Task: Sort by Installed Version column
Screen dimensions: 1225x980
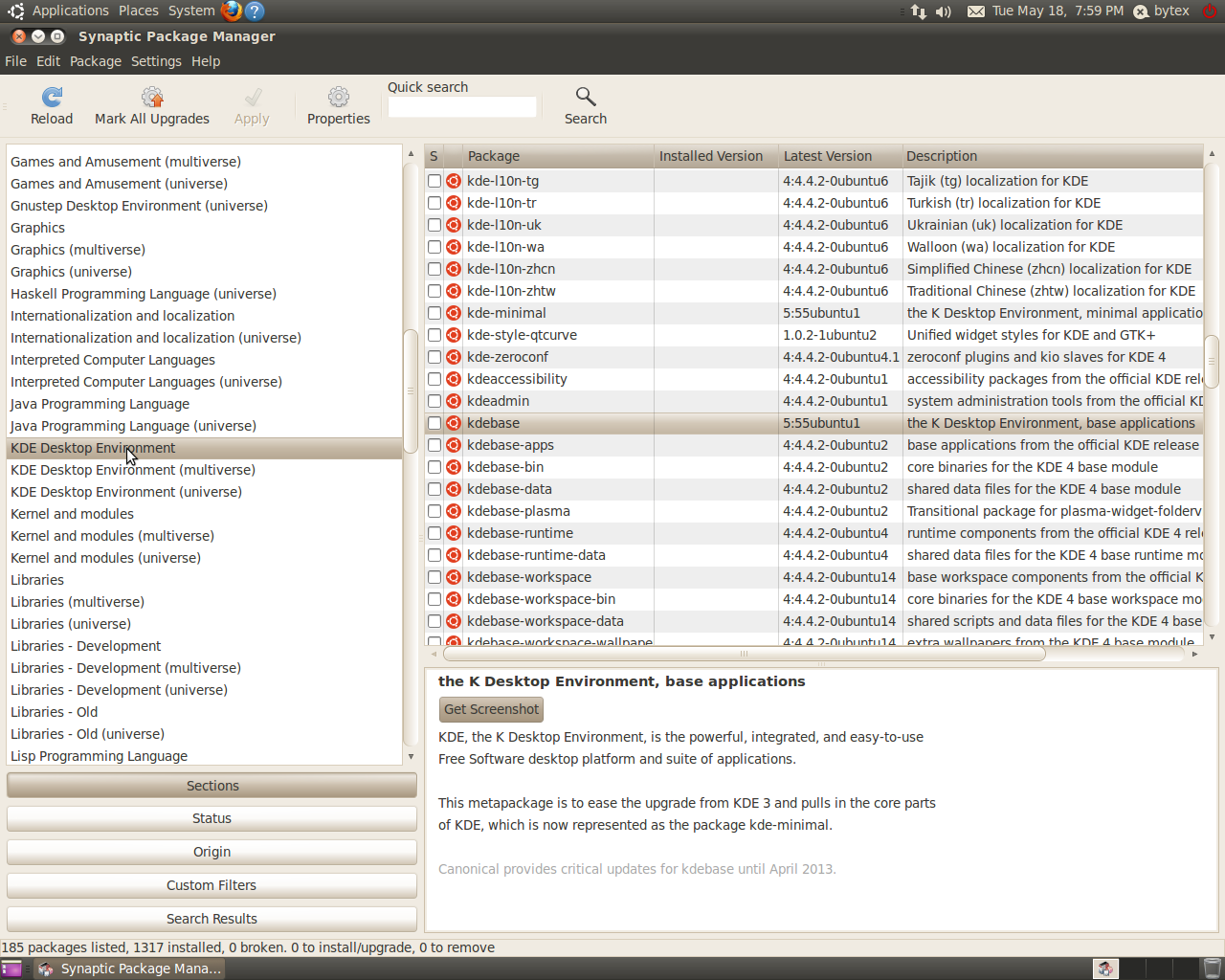Action: pyautogui.click(x=716, y=156)
